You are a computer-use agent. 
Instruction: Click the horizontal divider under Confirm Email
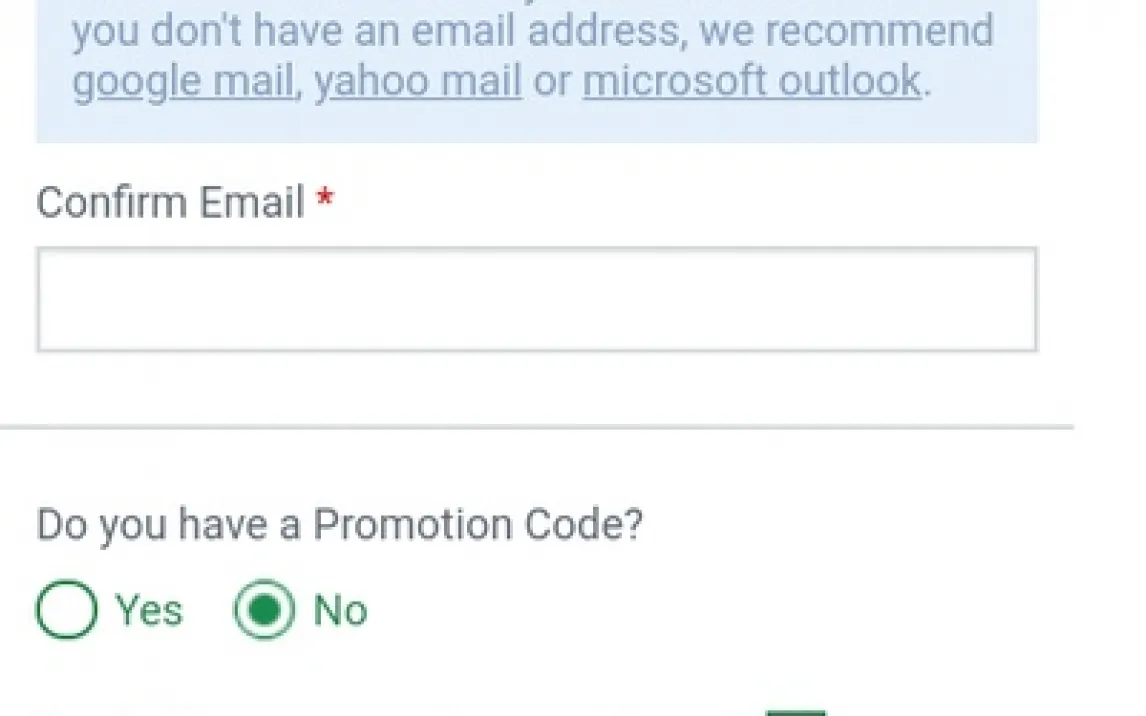(x=536, y=427)
